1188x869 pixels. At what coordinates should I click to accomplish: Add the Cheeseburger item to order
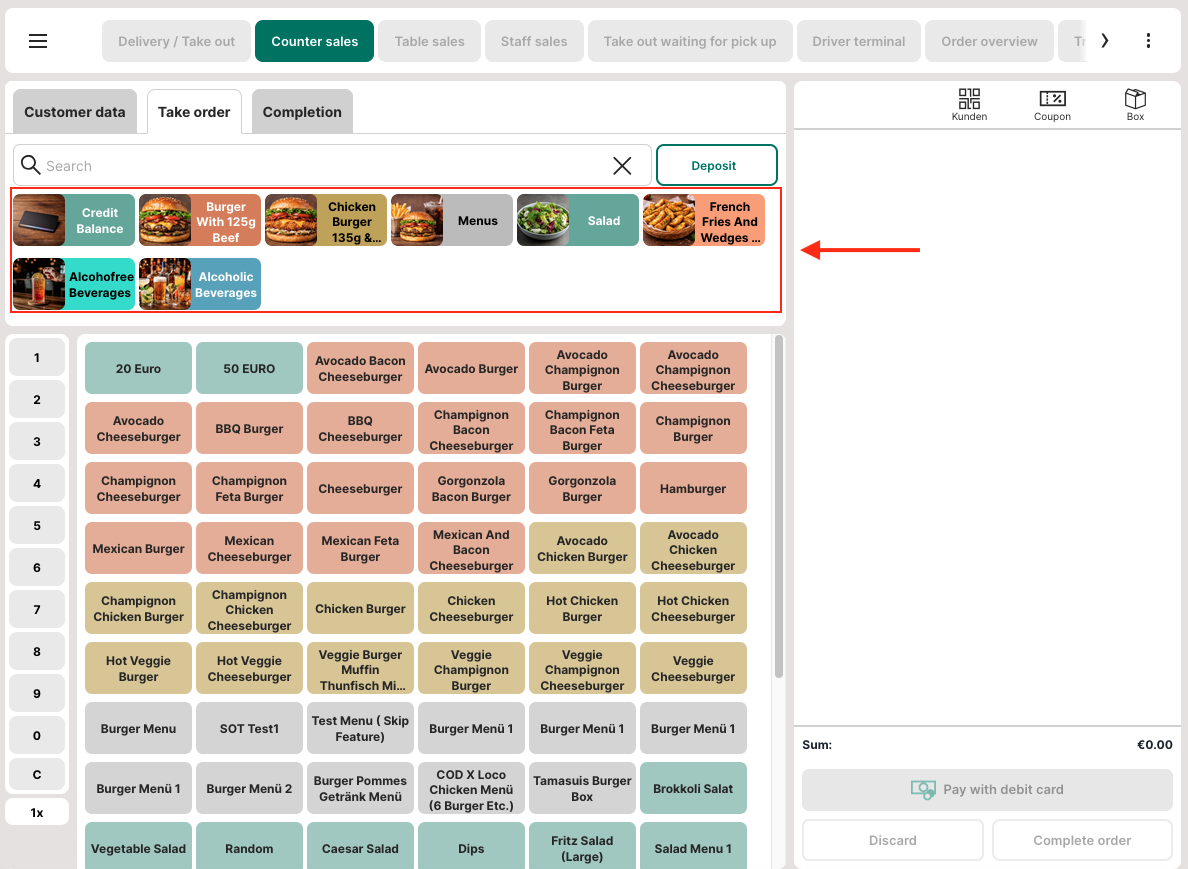tap(360, 489)
